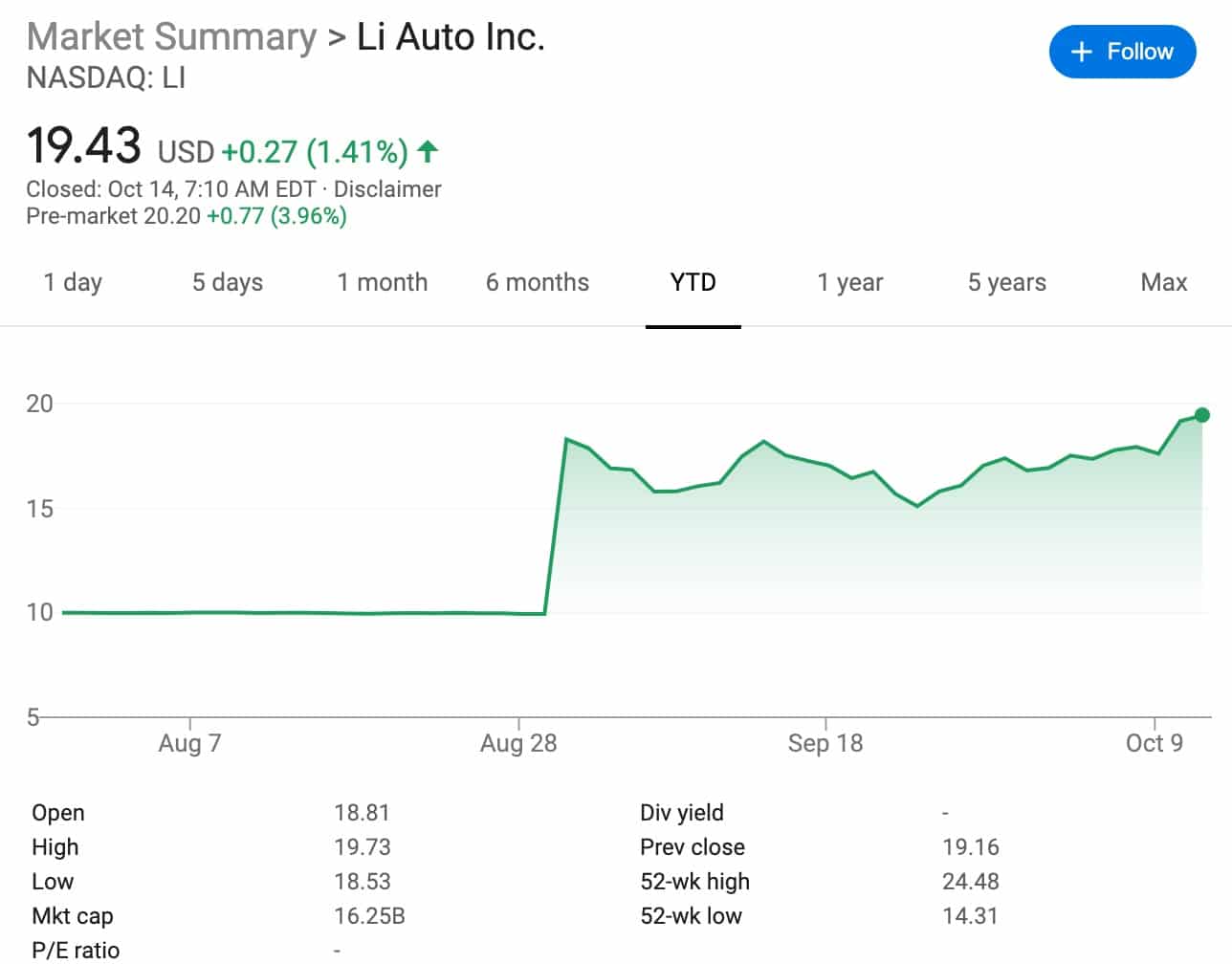
Task: Go back to Market Summary
Action: tap(170, 36)
